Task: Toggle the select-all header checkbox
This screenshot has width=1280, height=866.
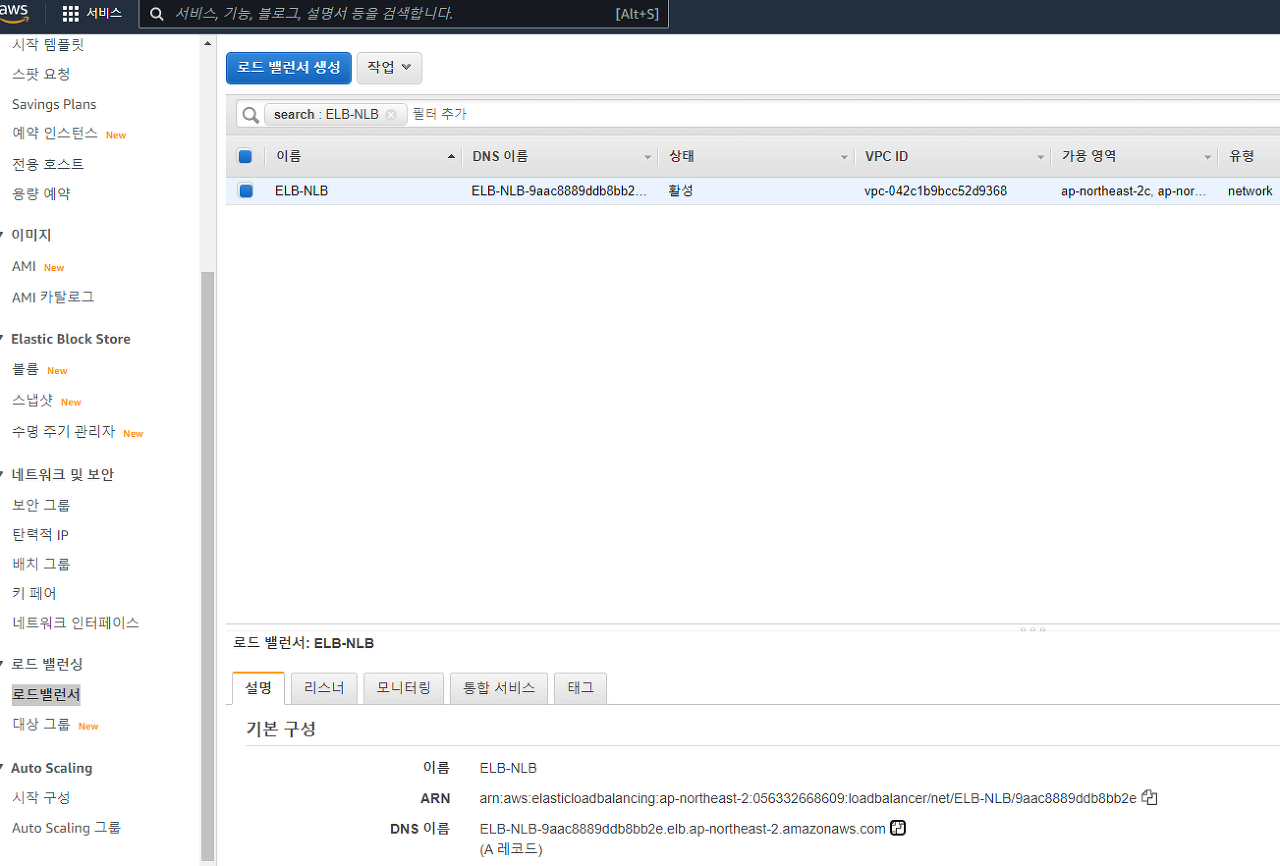Action: pos(245,157)
